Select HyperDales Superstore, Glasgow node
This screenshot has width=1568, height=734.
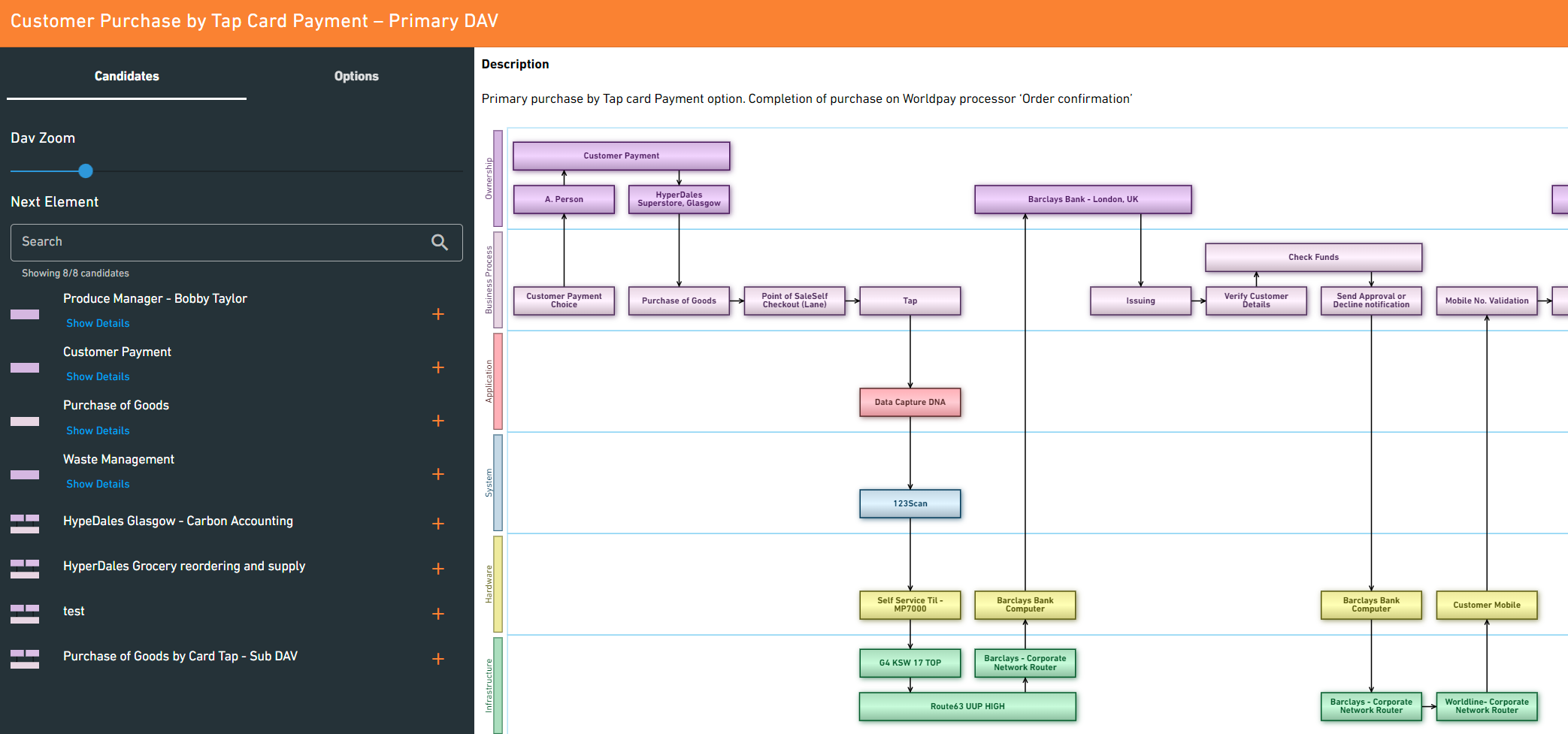click(679, 199)
